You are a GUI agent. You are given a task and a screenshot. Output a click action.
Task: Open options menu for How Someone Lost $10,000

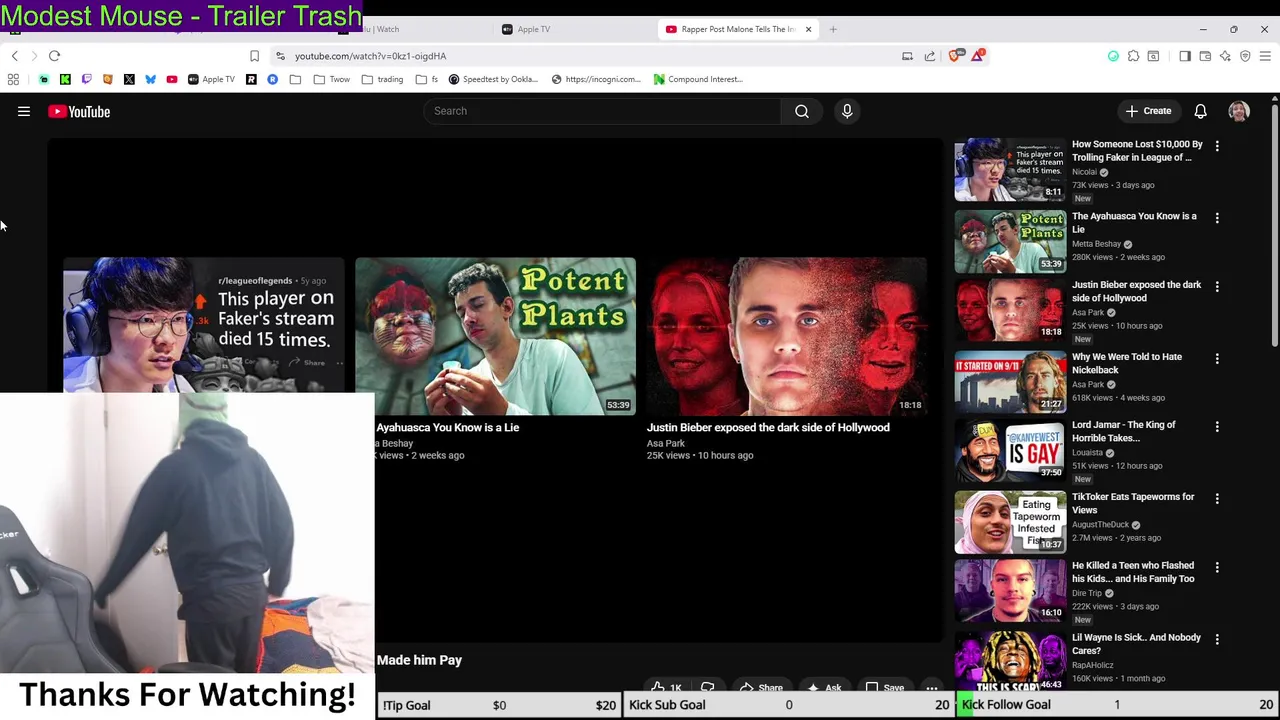point(1217,146)
